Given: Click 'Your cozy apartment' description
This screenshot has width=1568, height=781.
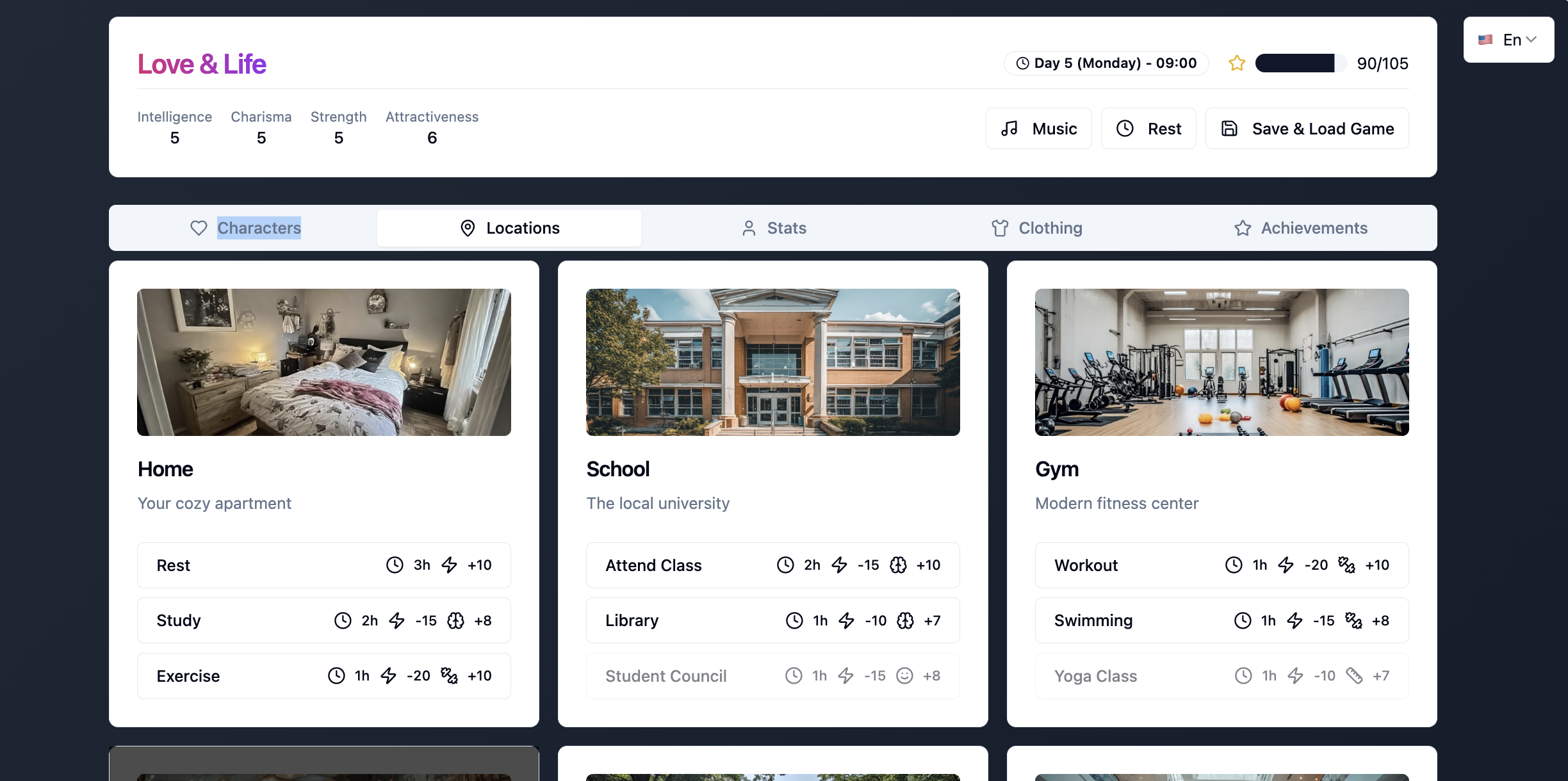Looking at the screenshot, I should 215,504.
